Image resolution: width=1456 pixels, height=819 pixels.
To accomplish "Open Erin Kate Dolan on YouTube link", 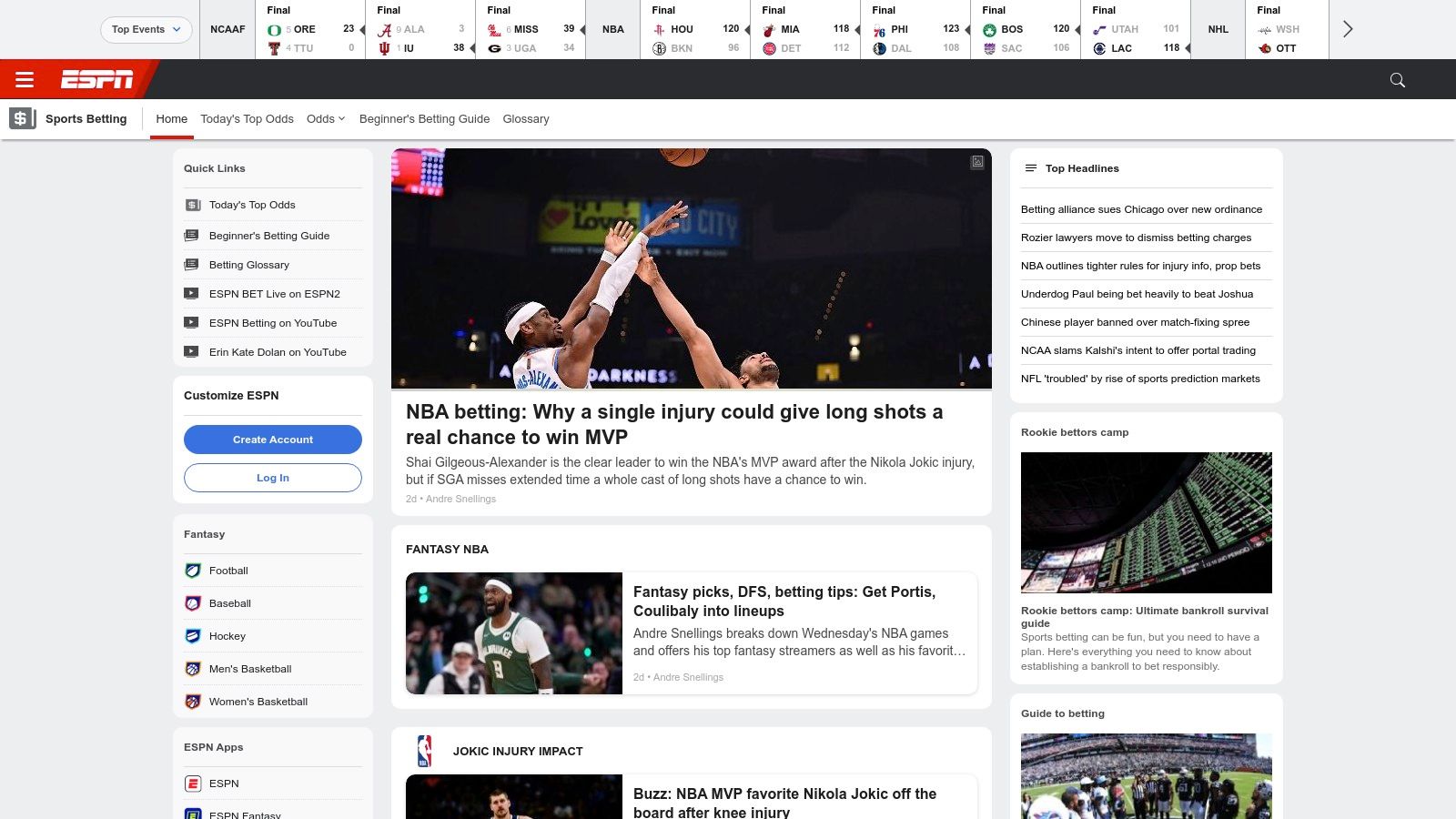I will pyautogui.click(x=278, y=352).
